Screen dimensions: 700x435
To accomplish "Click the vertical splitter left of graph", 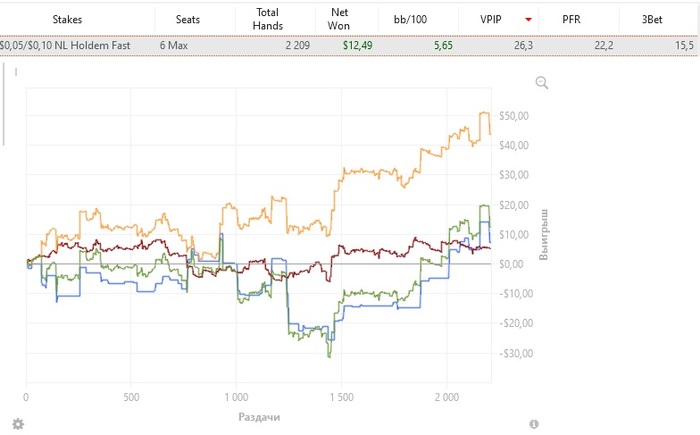I will pyautogui.click(x=5, y=100).
